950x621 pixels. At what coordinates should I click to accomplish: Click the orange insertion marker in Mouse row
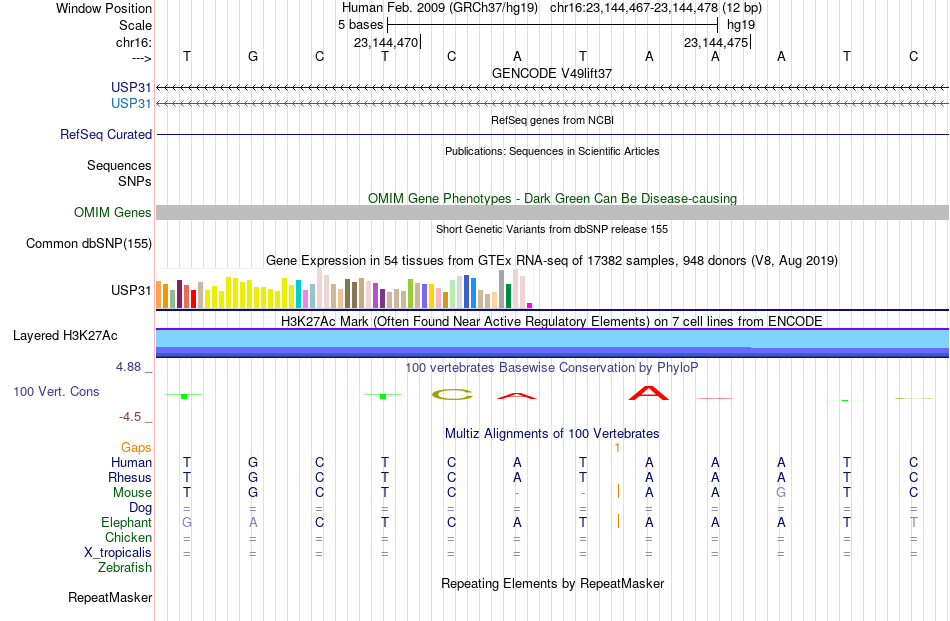pyautogui.click(x=619, y=491)
